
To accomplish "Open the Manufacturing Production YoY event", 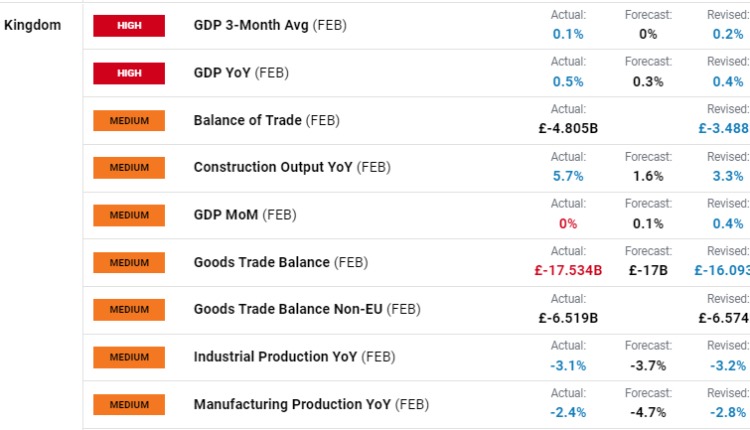I will (310, 405).
